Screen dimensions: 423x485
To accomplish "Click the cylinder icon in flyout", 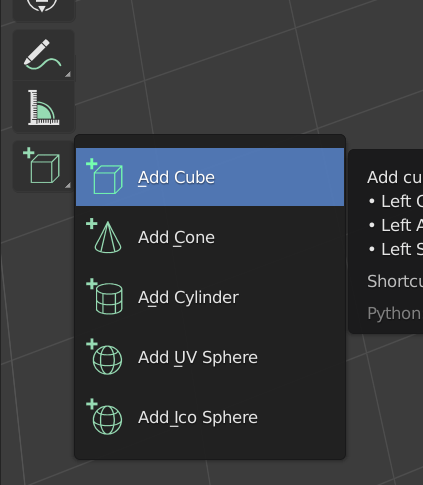I will tap(104, 296).
